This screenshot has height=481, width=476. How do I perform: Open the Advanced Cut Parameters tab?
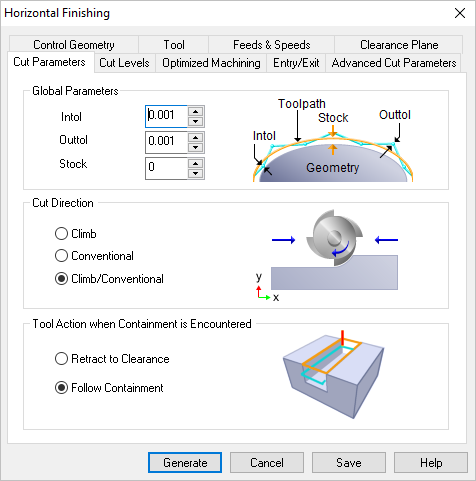(x=393, y=63)
